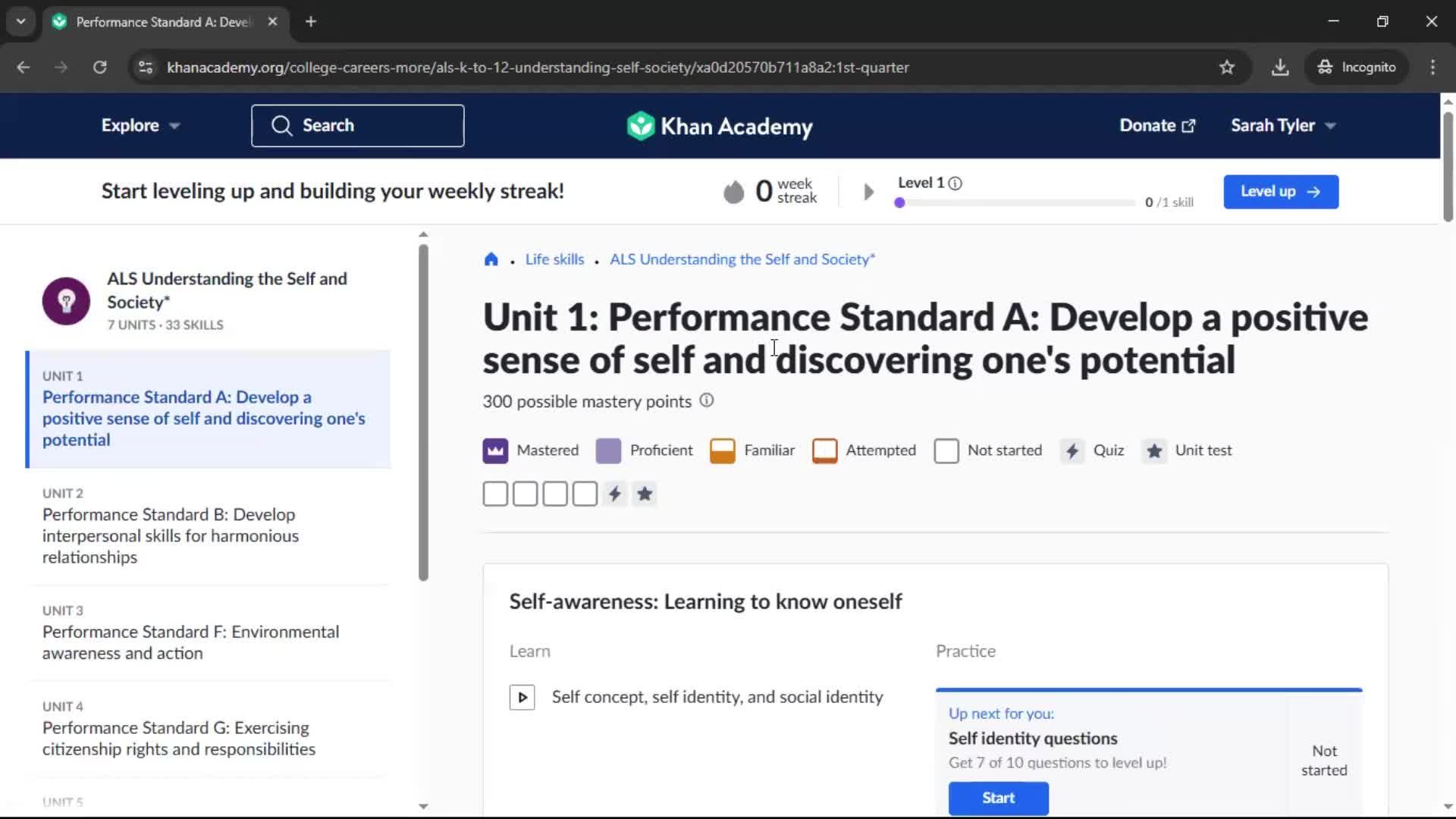Click the Attempted legend swatch
The height and width of the screenshot is (819, 1456).
(824, 451)
